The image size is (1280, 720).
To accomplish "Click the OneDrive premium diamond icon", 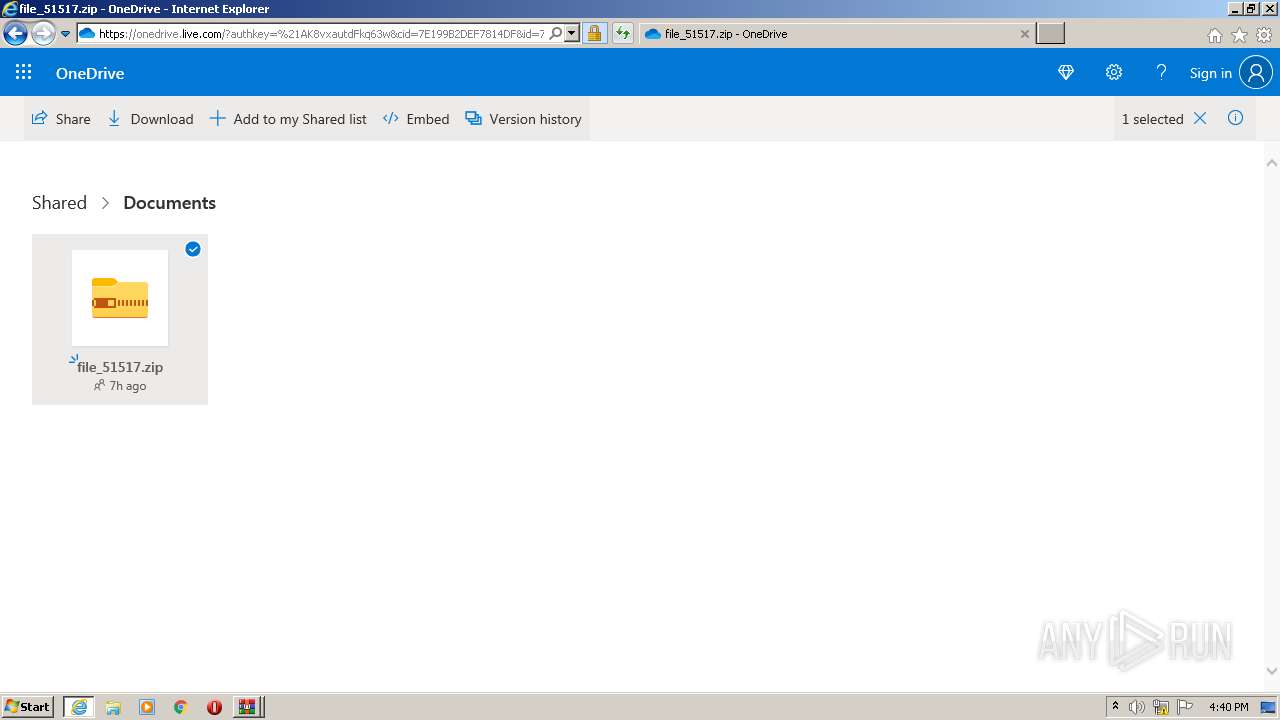I will point(1066,72).
